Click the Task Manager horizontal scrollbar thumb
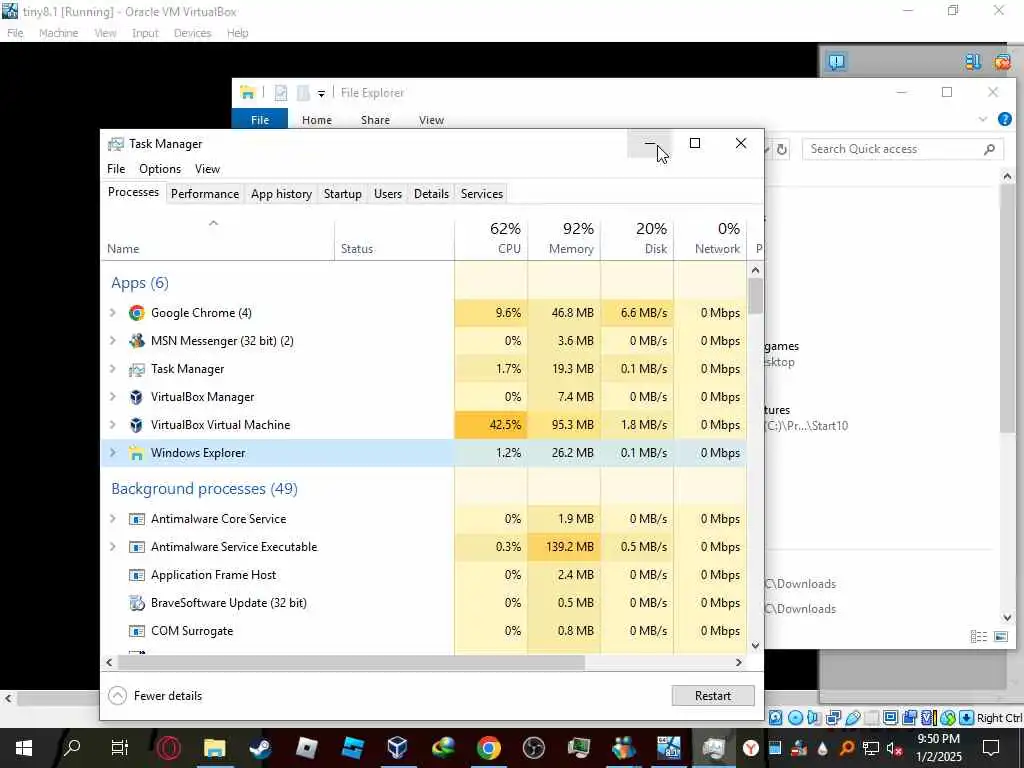 tap(351, 663)
